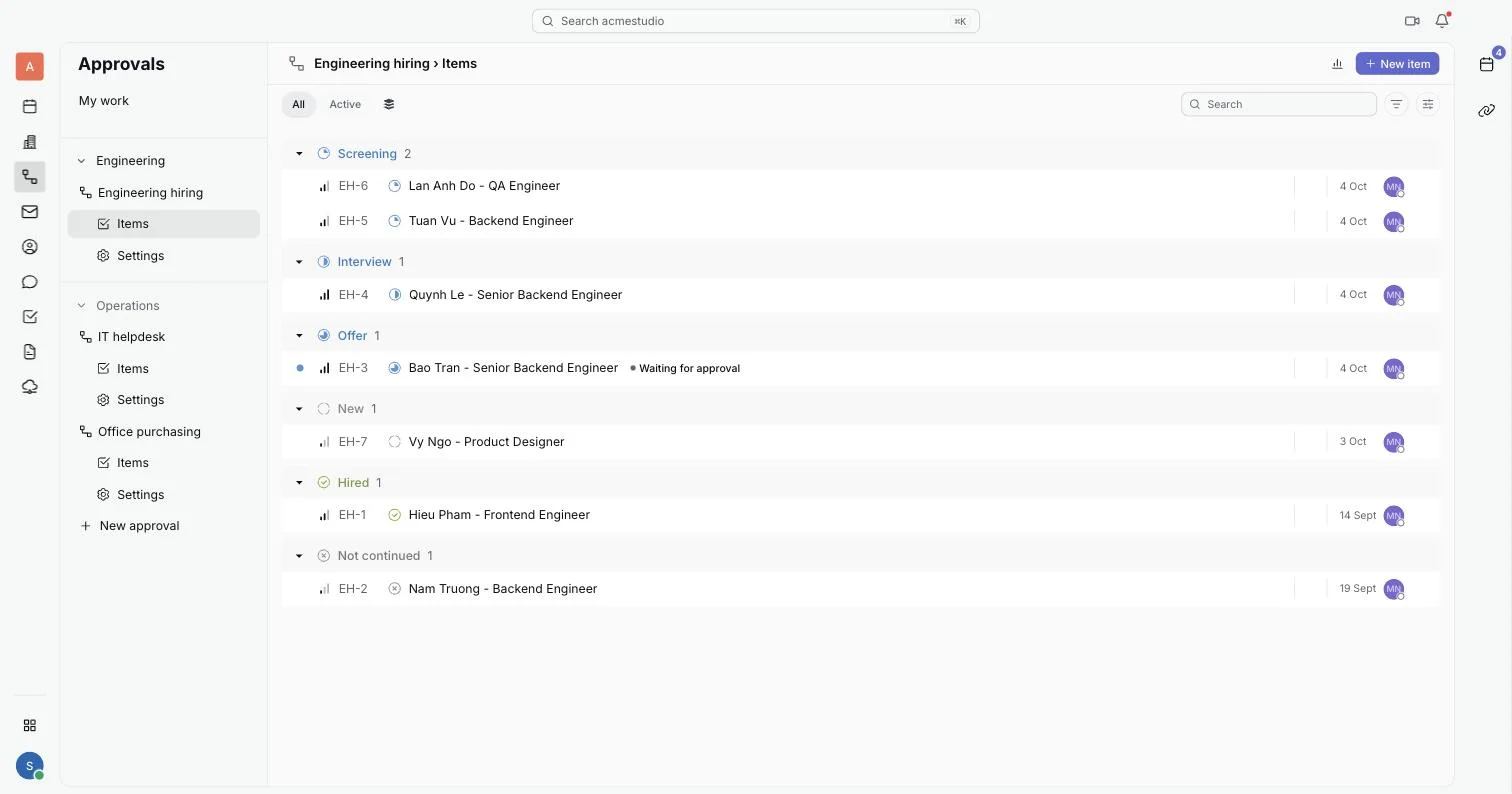Viewport: 1512px width, 794px height.
Task: Open the view options sliders icon
Action: pos(1428,104)
